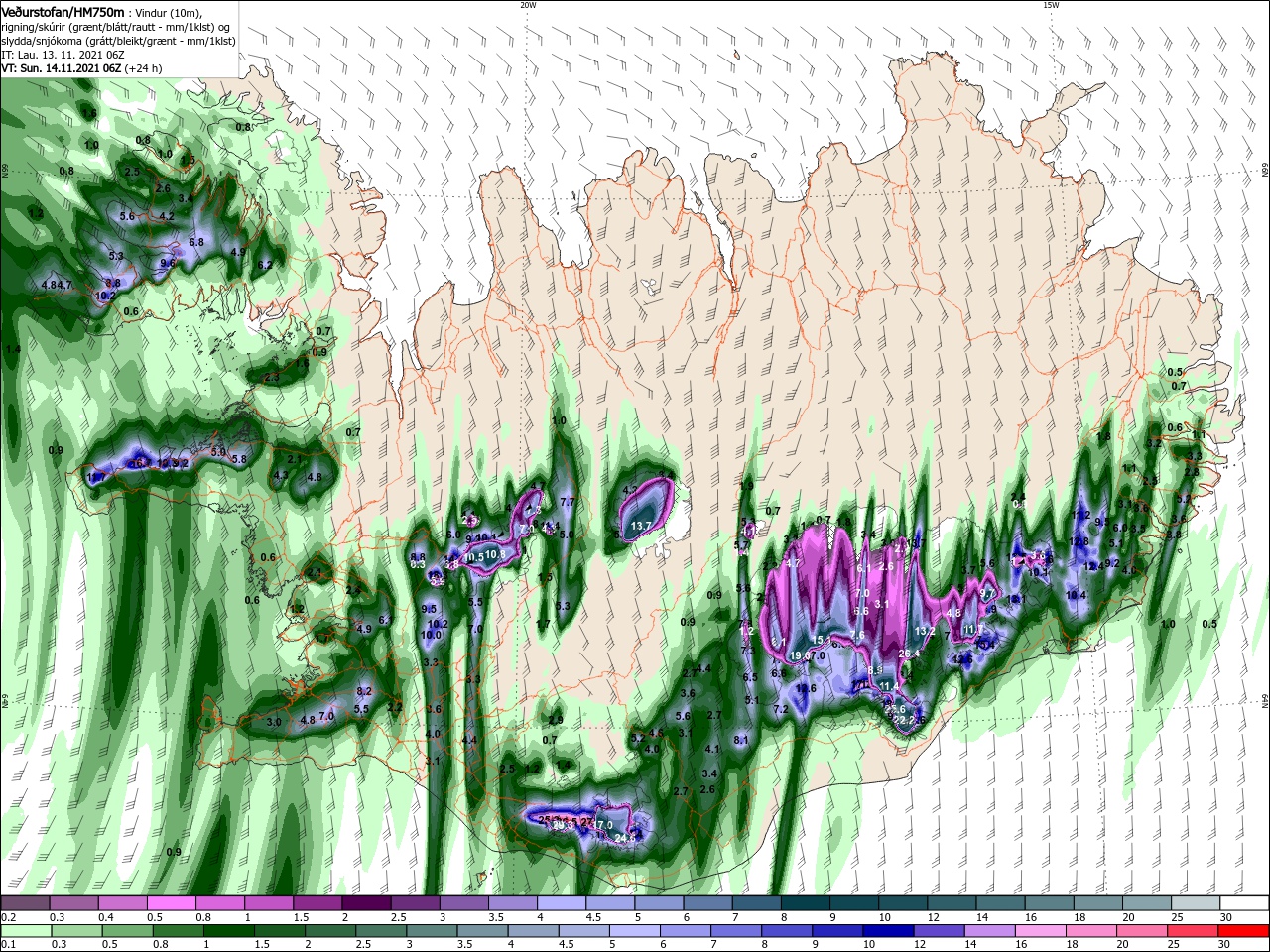Click the 24.6 precipitation value near south coast
1270x952 pixels.
tap(625, 838)
